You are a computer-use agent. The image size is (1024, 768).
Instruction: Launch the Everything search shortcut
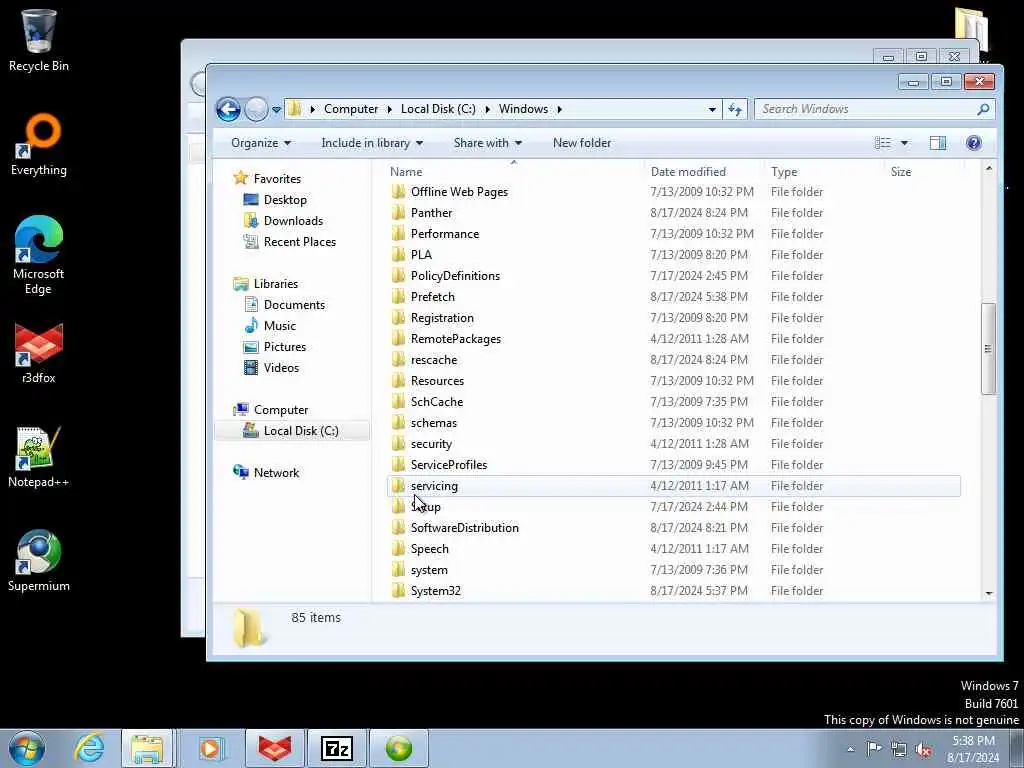tap(39, 145)
